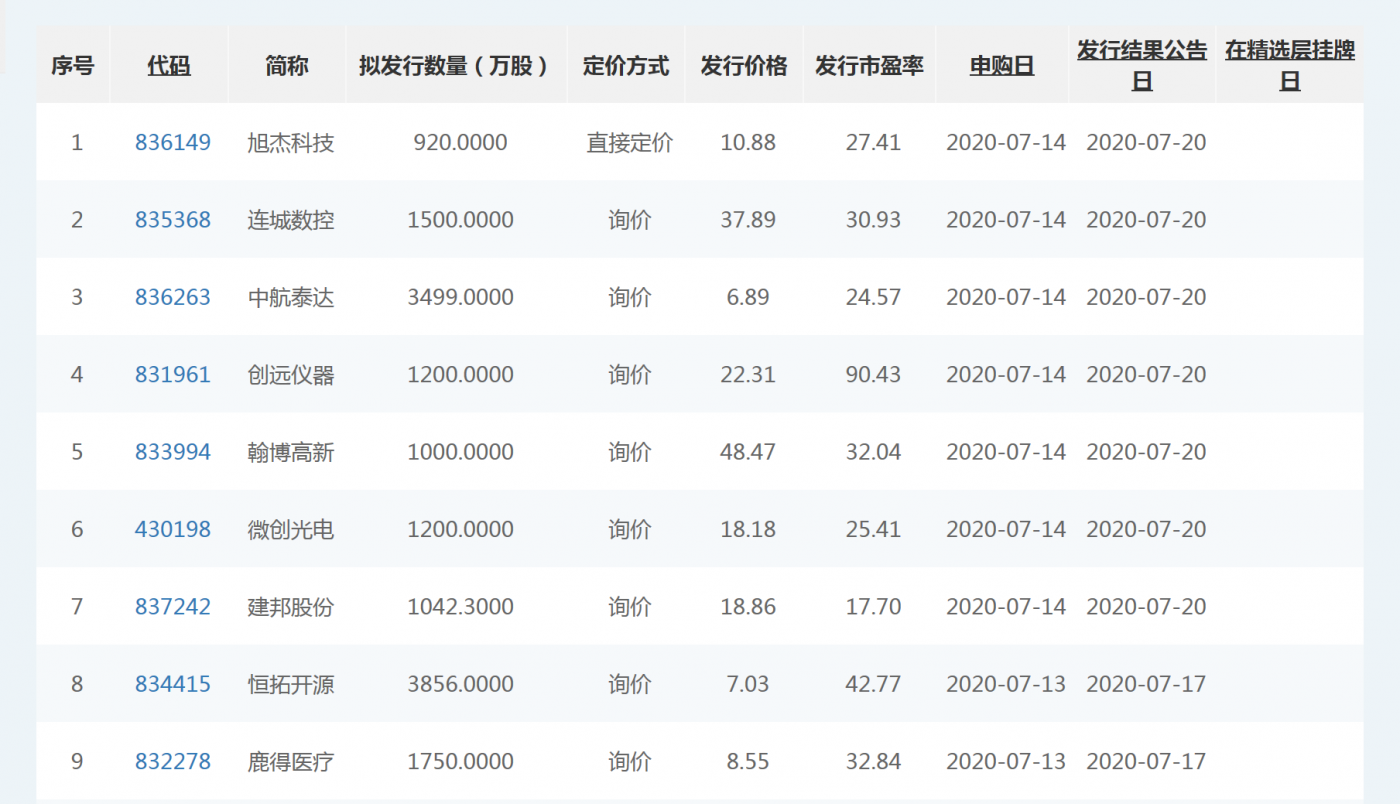The image size is (1400, 804).
Task: Click issue price 18.86
Action: tap(748, 607)
